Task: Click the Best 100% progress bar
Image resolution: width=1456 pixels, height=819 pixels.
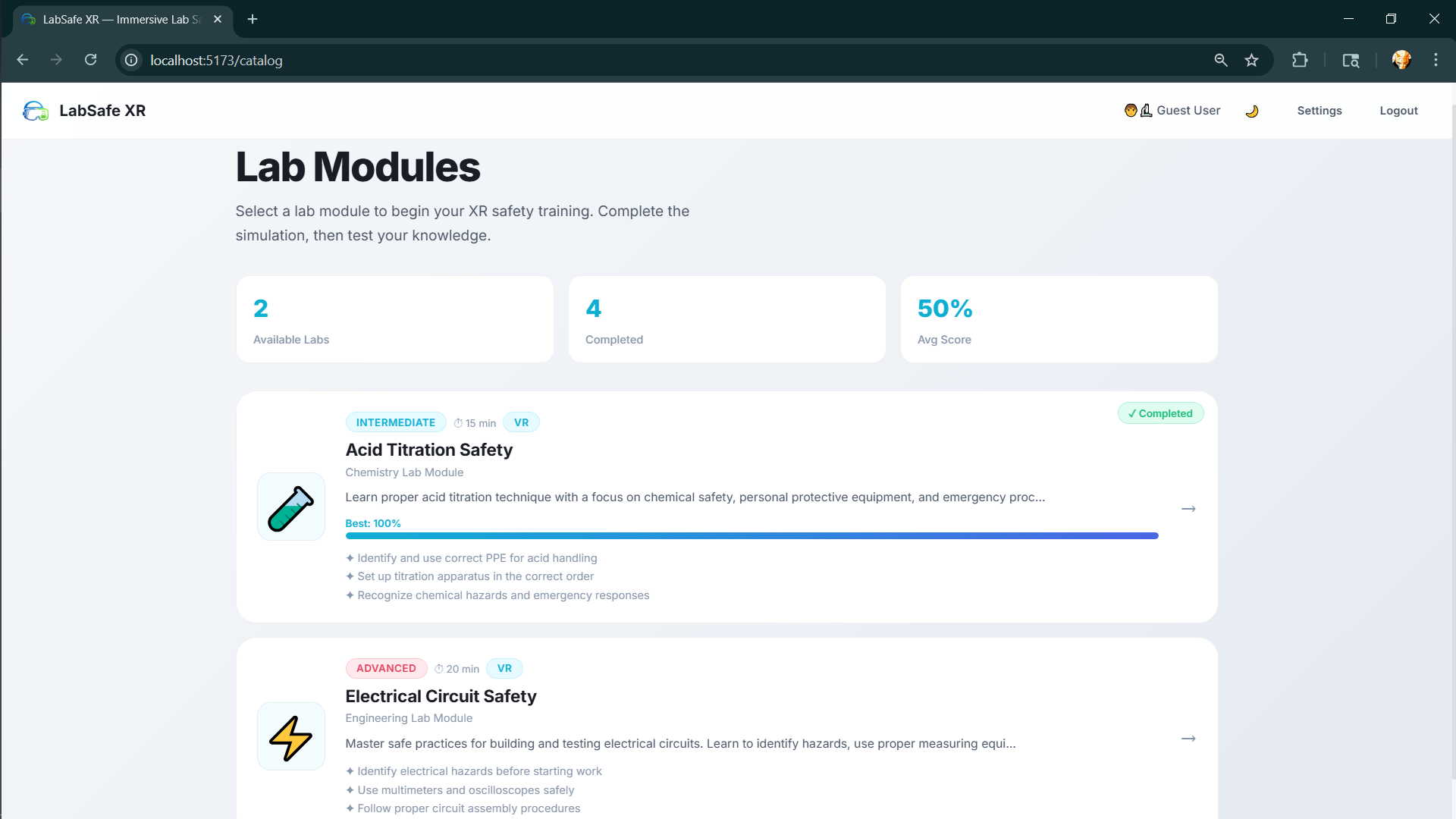Action: pyautogui.click(x=751, y=536)
